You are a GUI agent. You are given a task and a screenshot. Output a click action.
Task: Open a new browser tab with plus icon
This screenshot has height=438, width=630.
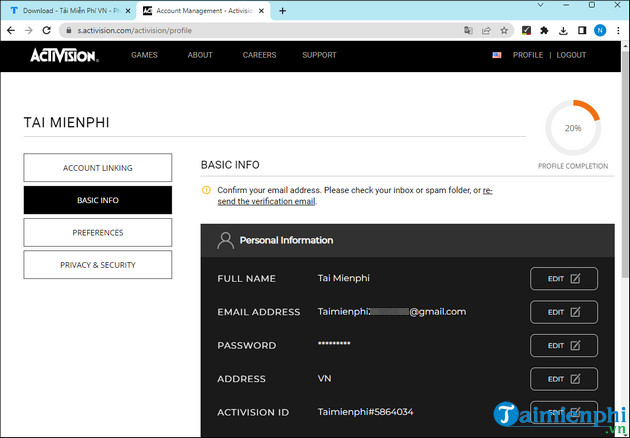click(282, 11)
